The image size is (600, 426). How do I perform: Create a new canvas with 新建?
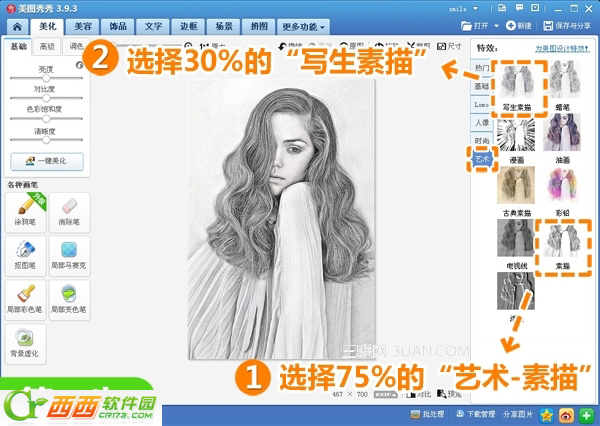pos(519,26)
